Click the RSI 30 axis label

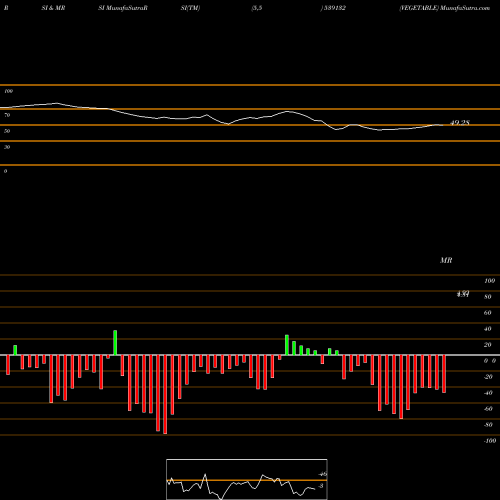tap(7, 147)
